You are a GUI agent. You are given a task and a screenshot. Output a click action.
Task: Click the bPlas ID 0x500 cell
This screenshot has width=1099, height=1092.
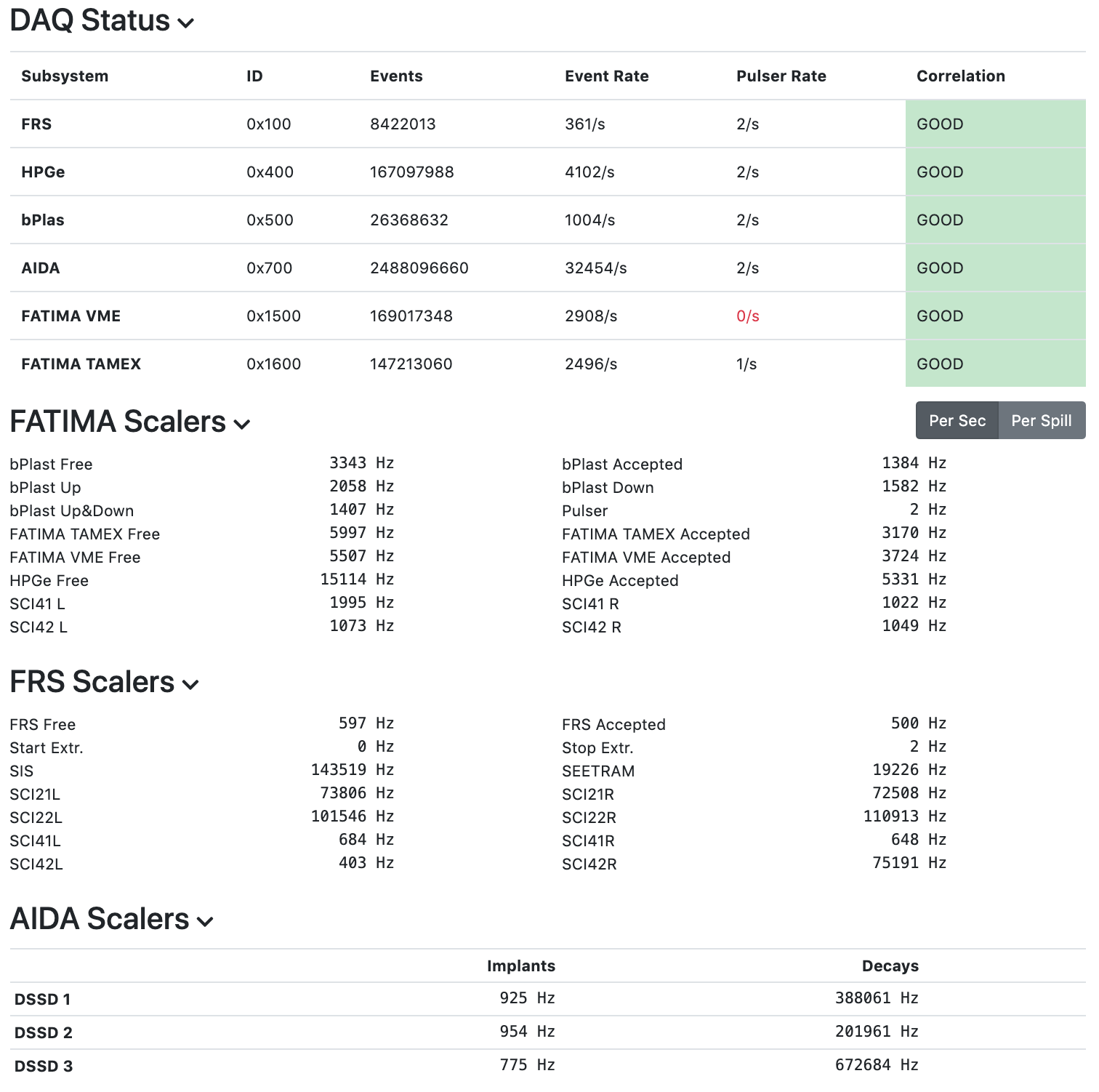[x=270, y=220]
